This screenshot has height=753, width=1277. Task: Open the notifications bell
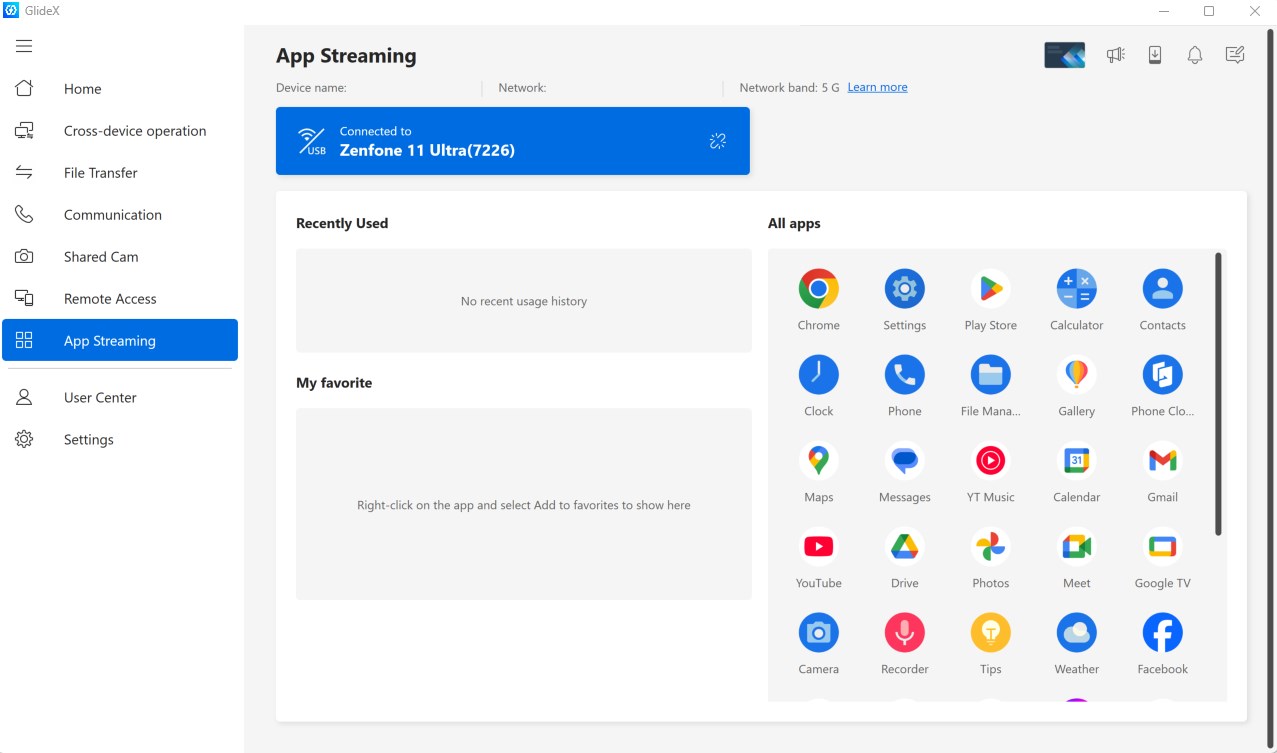pos(1194,55)
